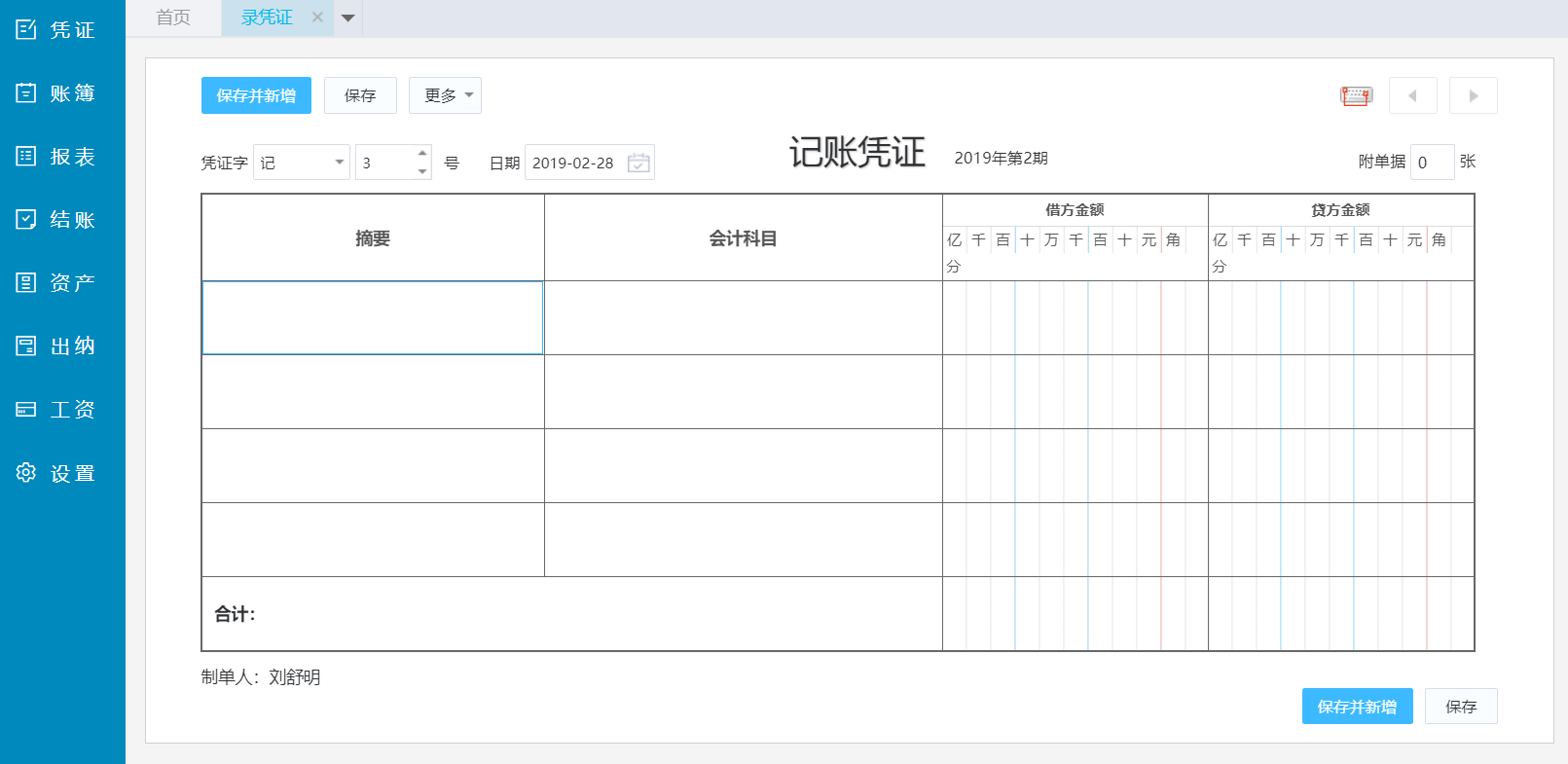1568x764 pixels.
Task: Switch to the 首页 tab
Action: pyautogui.click(x=173, y=18)
